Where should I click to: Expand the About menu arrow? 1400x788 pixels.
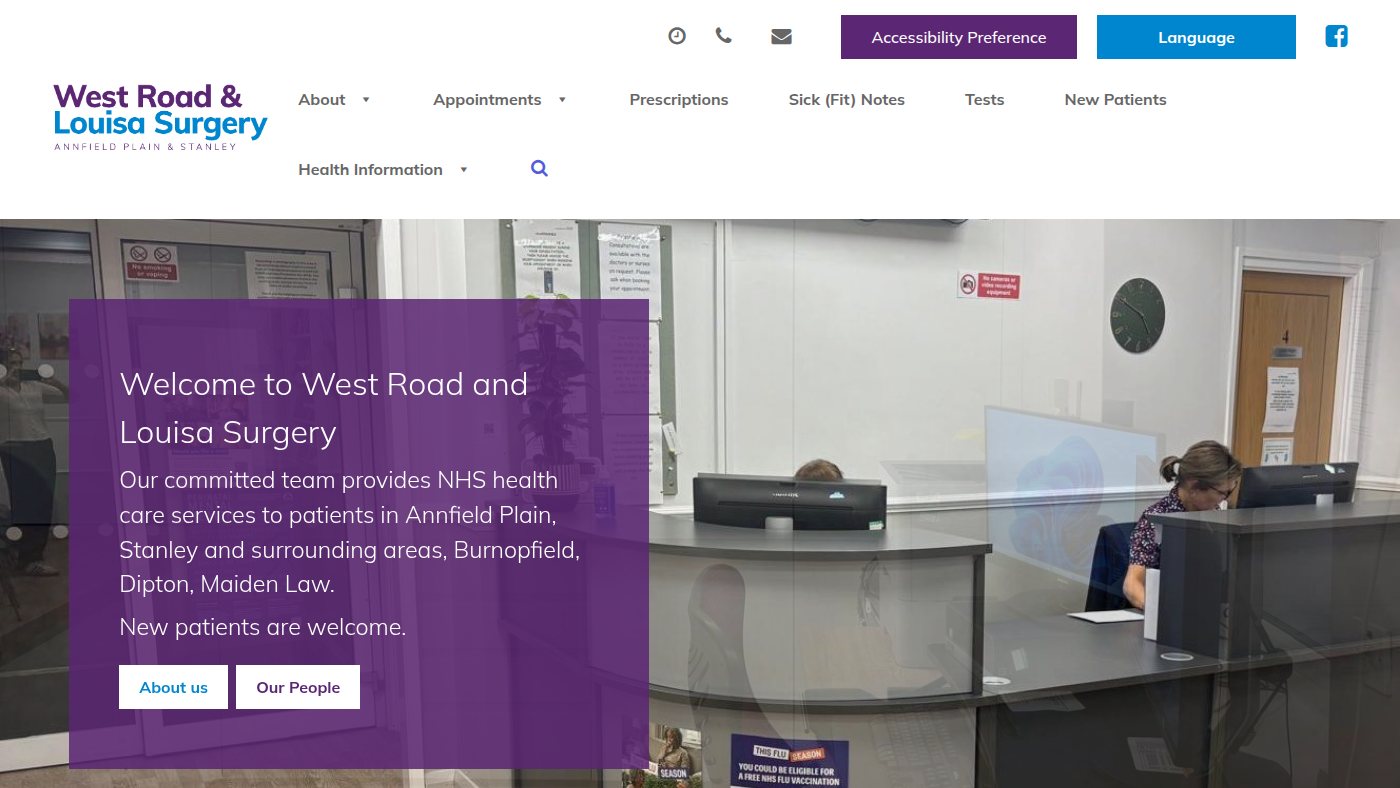pyautogui.click(x=366, y=100)
